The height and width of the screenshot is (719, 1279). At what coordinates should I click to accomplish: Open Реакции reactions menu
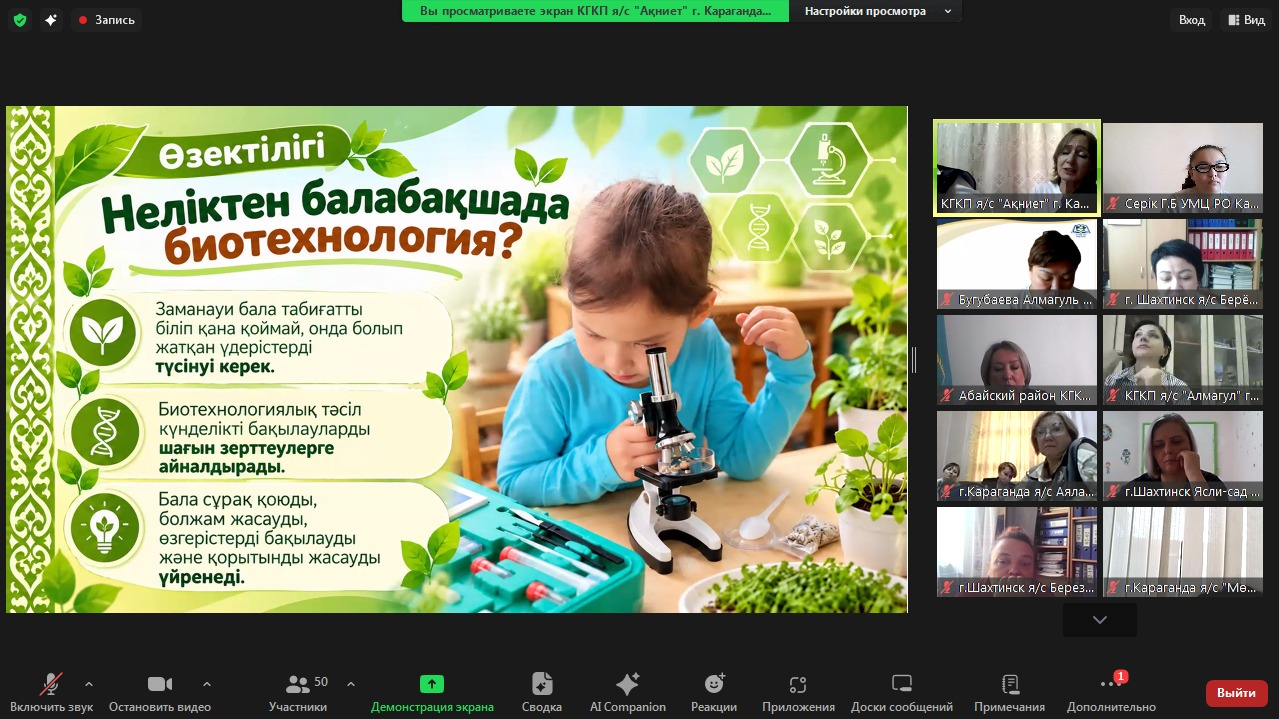tap(714, 692)
